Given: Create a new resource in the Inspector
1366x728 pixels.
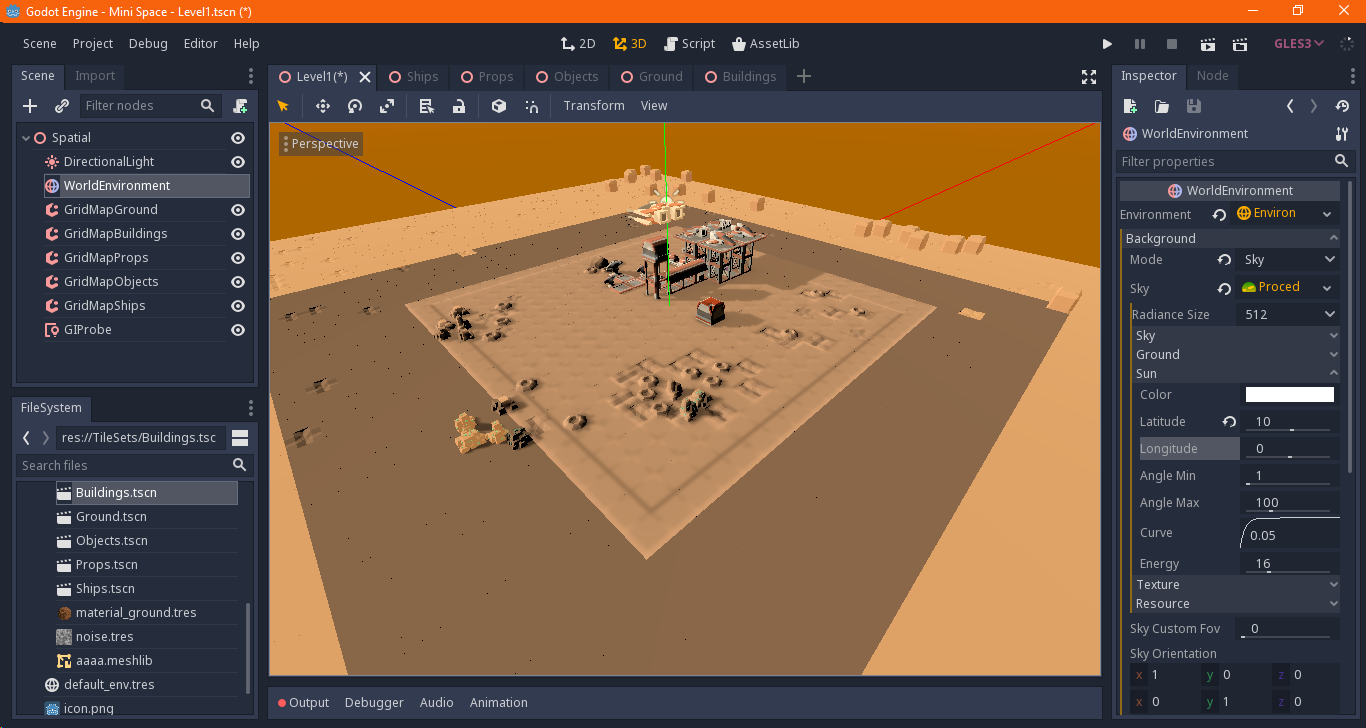Looking at the screenshot, I should point(1130,105).
